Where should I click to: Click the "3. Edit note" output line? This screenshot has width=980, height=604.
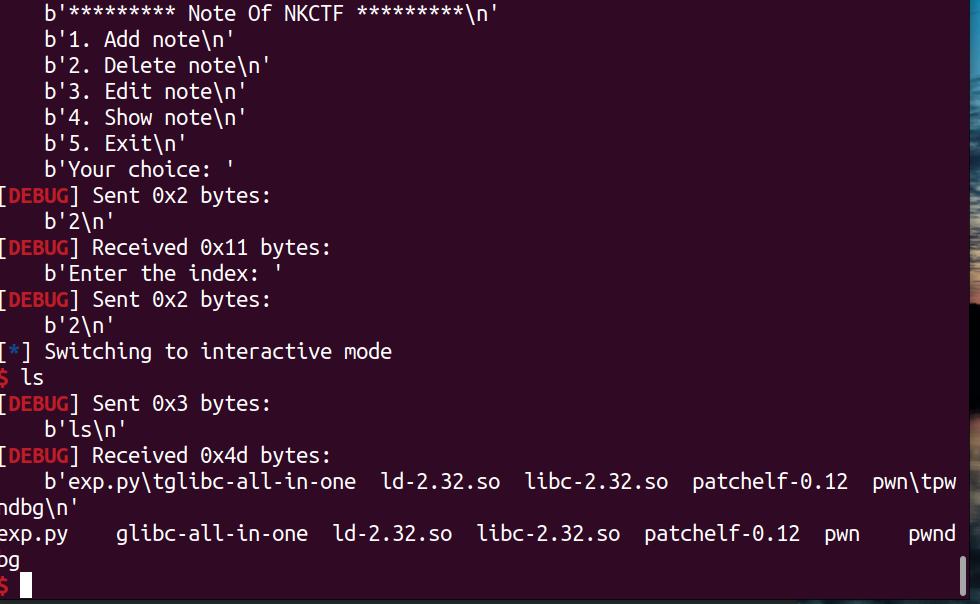tap(145, 92)
